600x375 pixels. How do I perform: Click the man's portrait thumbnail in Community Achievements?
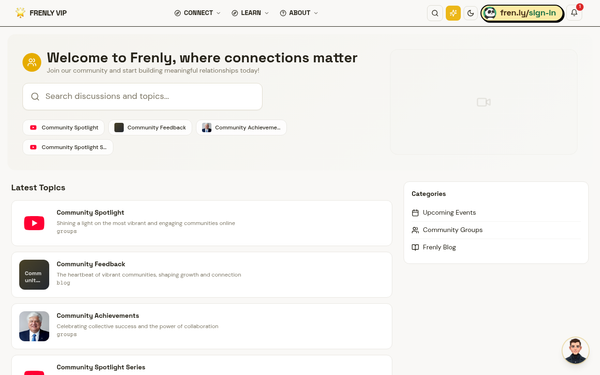tap(34, 326)
